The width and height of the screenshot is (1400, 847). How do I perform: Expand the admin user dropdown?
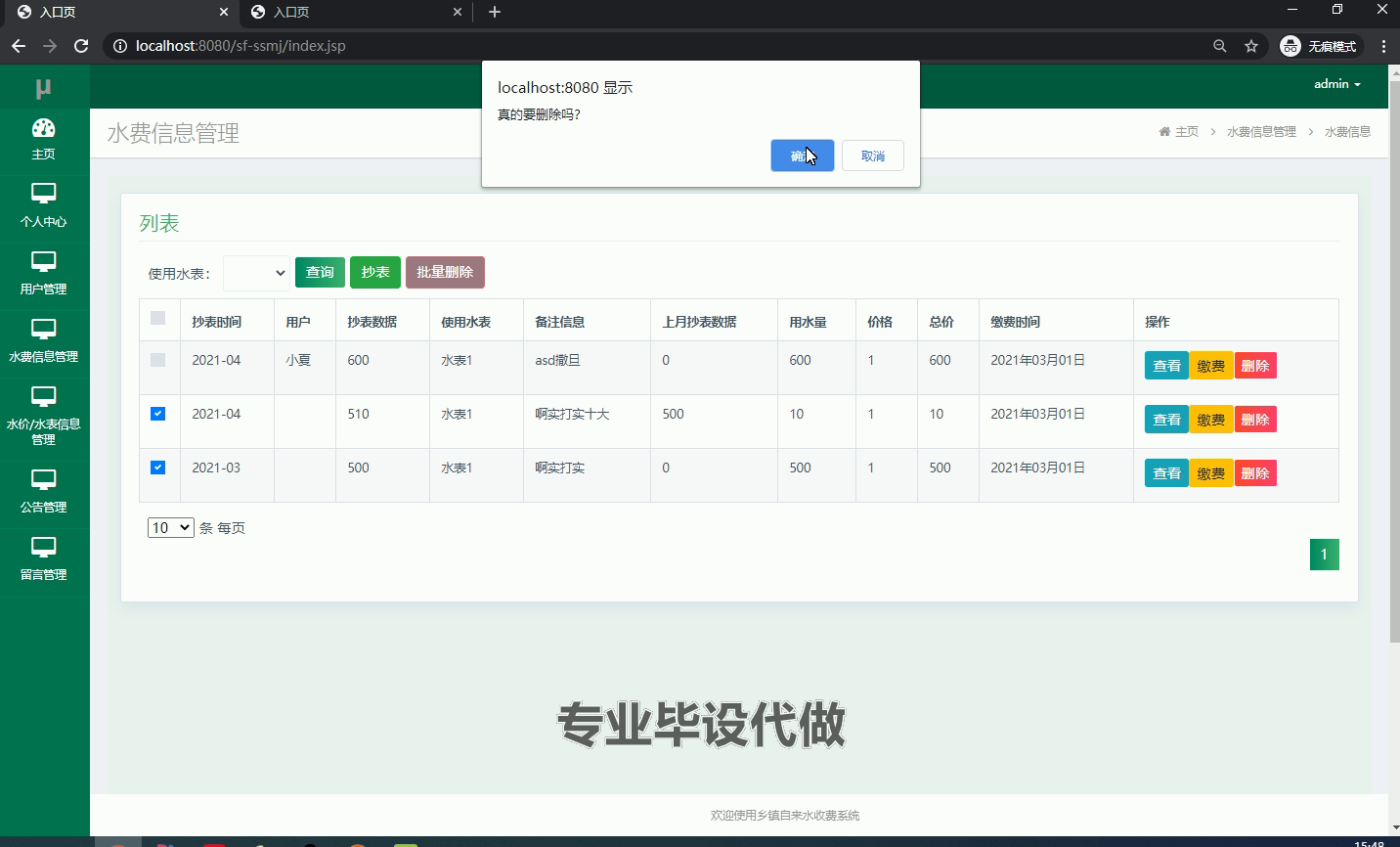[x=1337, y=84]
